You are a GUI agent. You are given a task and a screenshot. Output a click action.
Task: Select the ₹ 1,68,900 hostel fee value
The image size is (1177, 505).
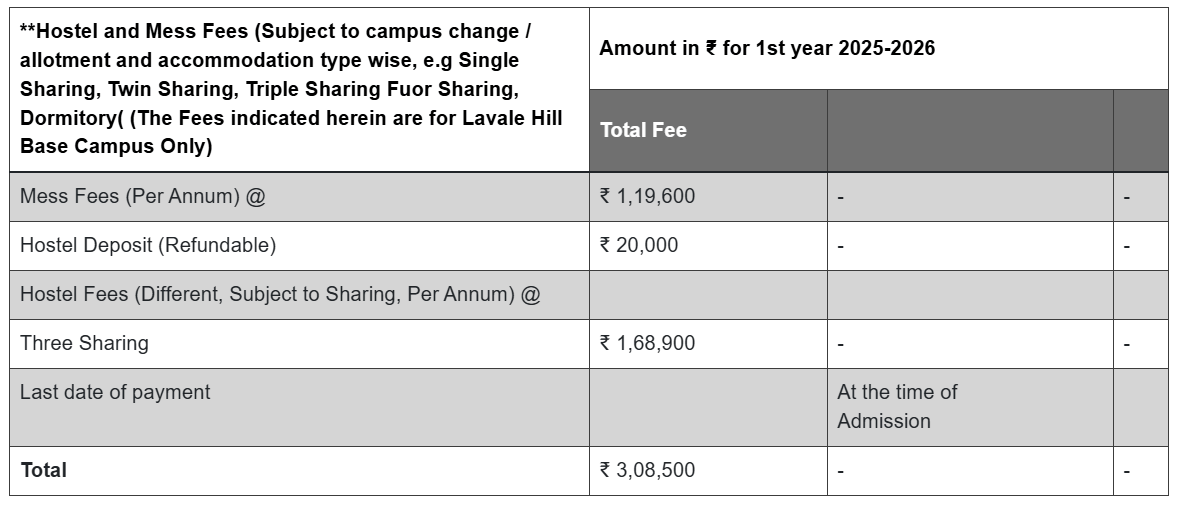[x=647, y=343]
